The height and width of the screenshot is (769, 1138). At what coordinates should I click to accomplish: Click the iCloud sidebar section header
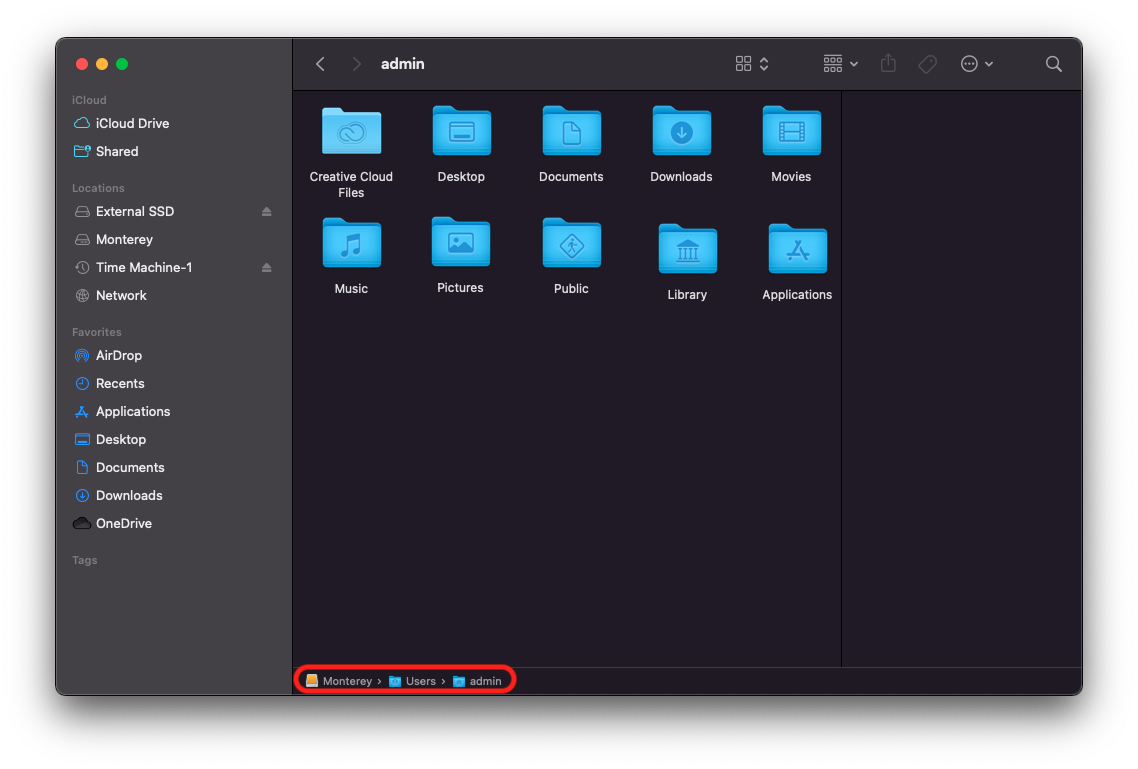89,100
